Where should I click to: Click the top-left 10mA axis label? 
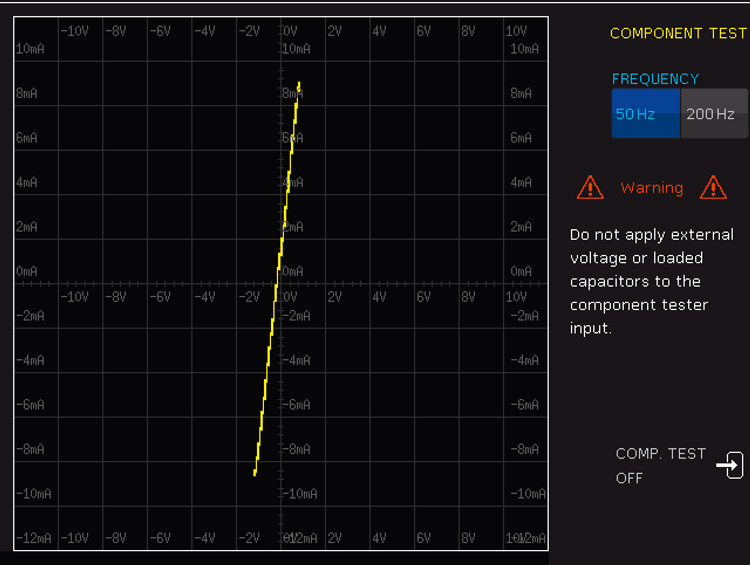click(30, 49)
